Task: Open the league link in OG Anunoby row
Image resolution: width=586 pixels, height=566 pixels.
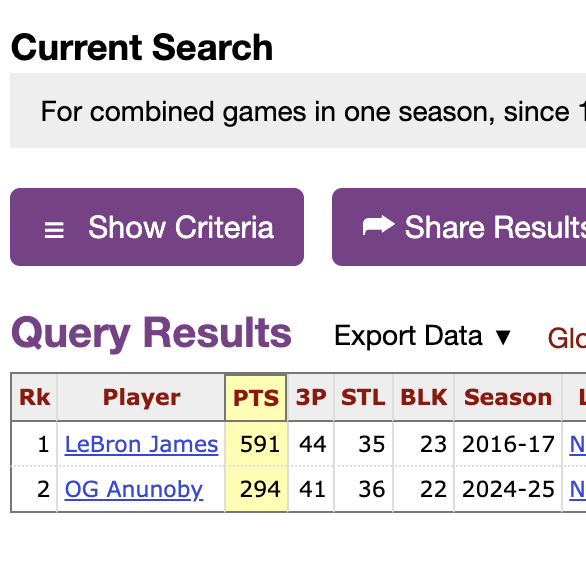Action: (577, 489)
